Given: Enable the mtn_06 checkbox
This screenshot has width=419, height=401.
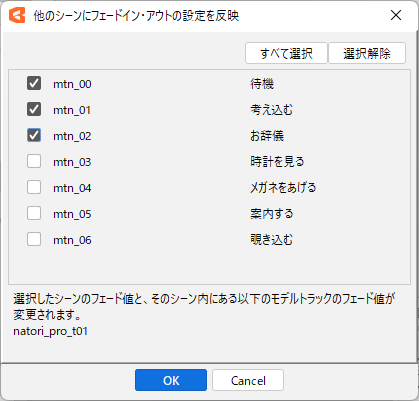Looking at the screenshot, I should [x=34, y=239].
